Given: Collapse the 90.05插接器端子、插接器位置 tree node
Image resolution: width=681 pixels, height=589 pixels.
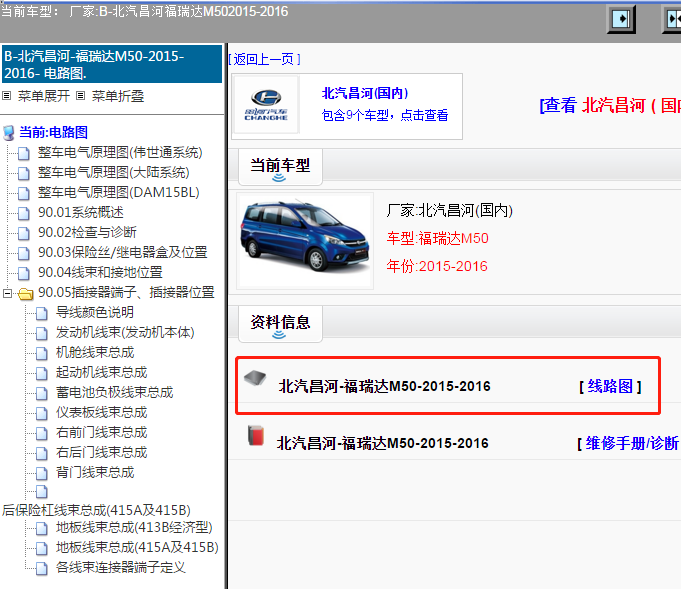Looking at the screenshot, I should tap(8, 293).
